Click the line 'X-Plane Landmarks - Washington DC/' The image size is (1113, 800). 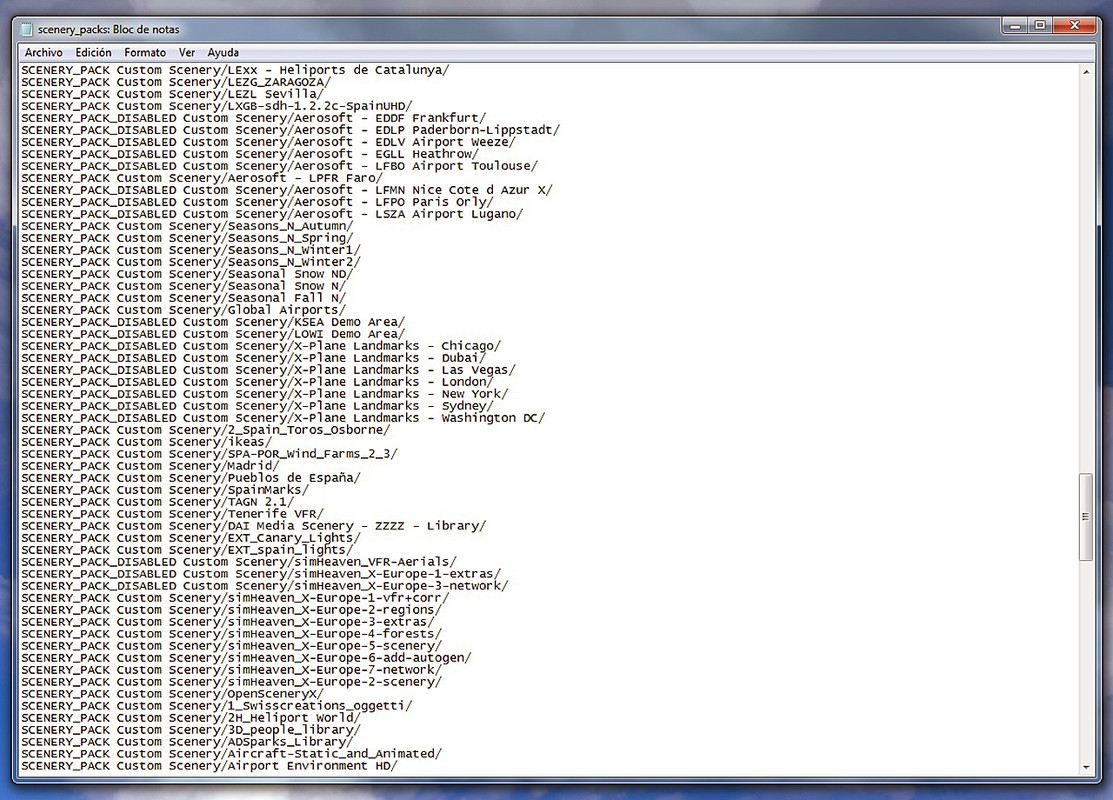pyautogui.click(x=283, y=419)
